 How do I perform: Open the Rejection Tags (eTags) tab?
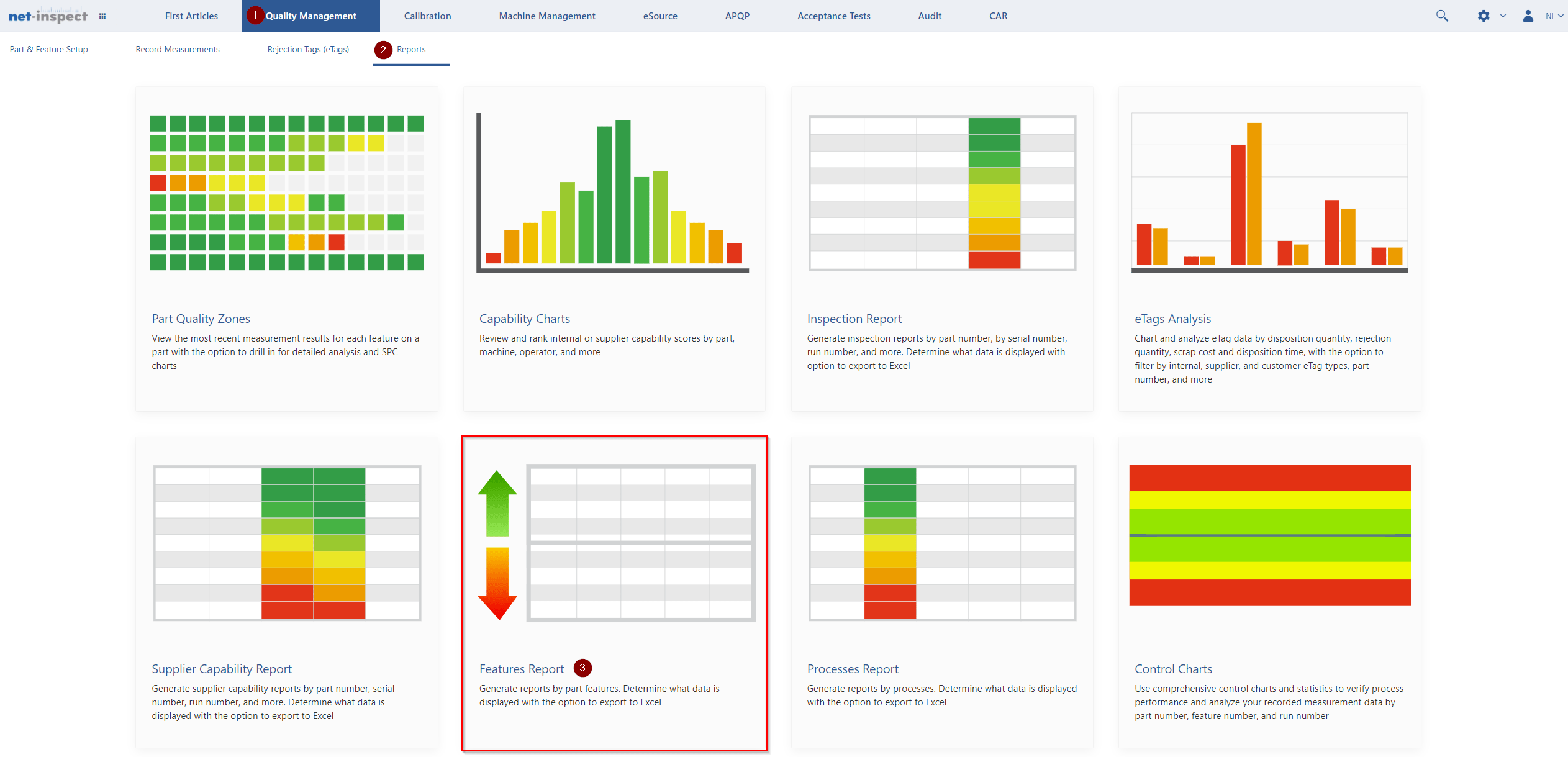[308, 49]
